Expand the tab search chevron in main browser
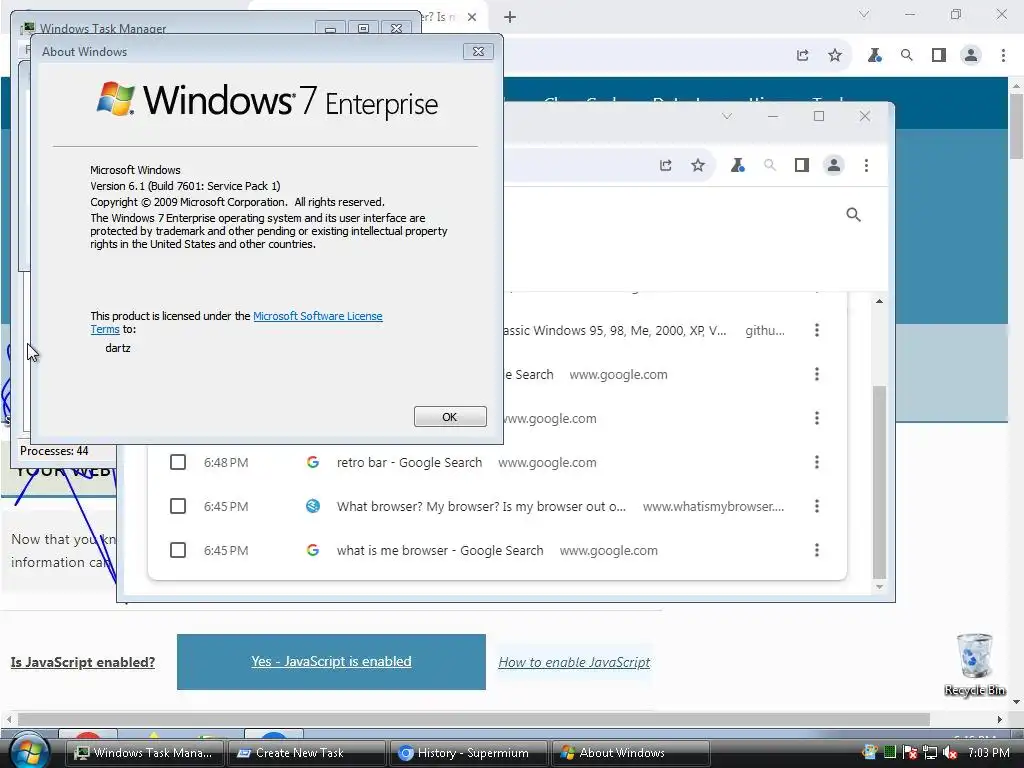 864,14
